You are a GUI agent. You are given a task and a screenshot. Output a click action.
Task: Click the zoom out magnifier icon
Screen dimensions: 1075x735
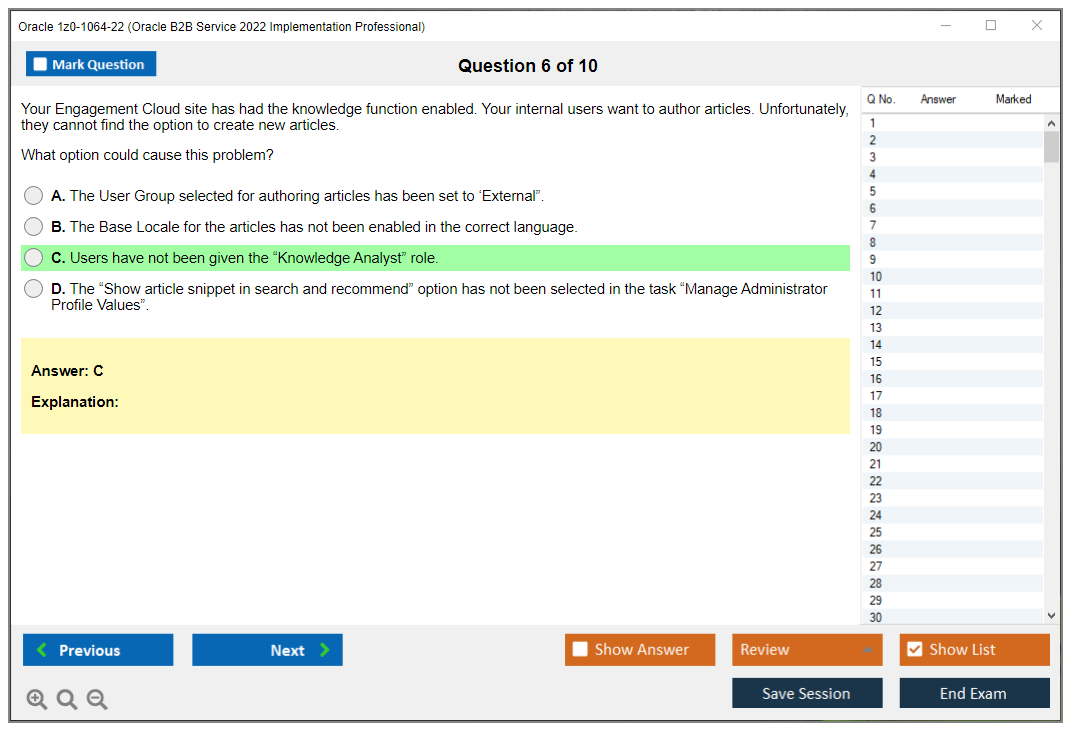tap(97, 700)
